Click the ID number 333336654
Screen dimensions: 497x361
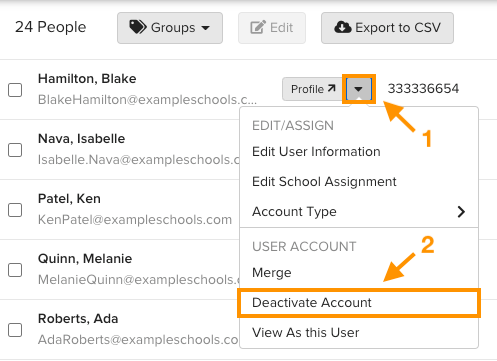point(423,89)
